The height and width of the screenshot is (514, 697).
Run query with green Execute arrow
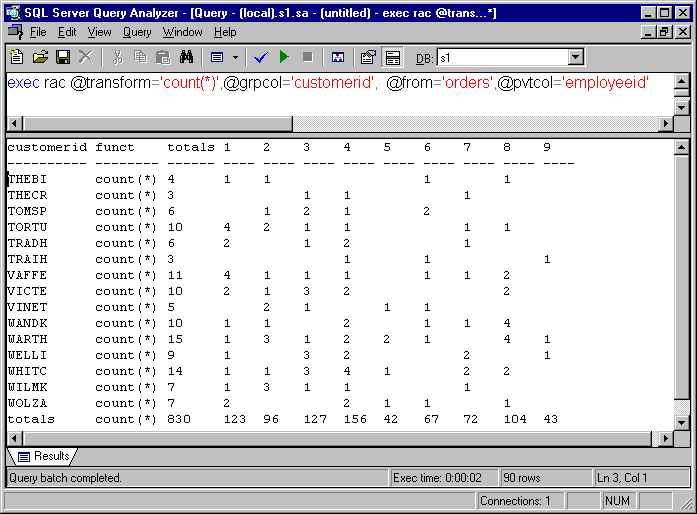pos(284,57)
